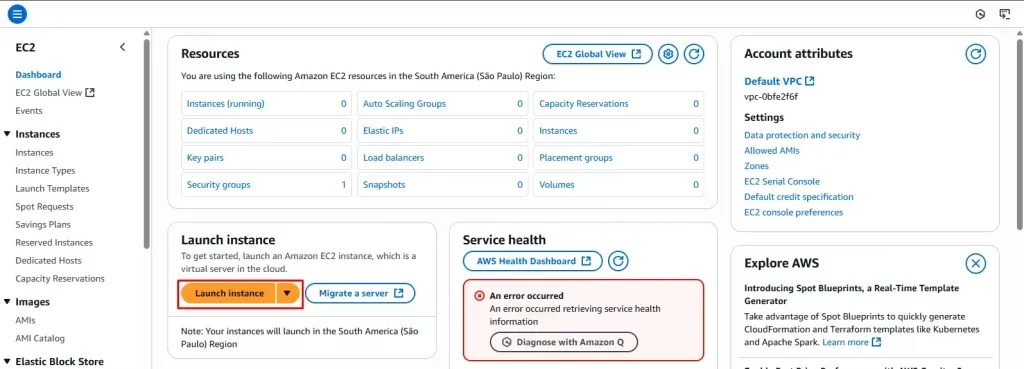Click Diagnose with Amazon Q button
Image resolution: width=1024 pixels, height=369 pixels.
[564, 342]
